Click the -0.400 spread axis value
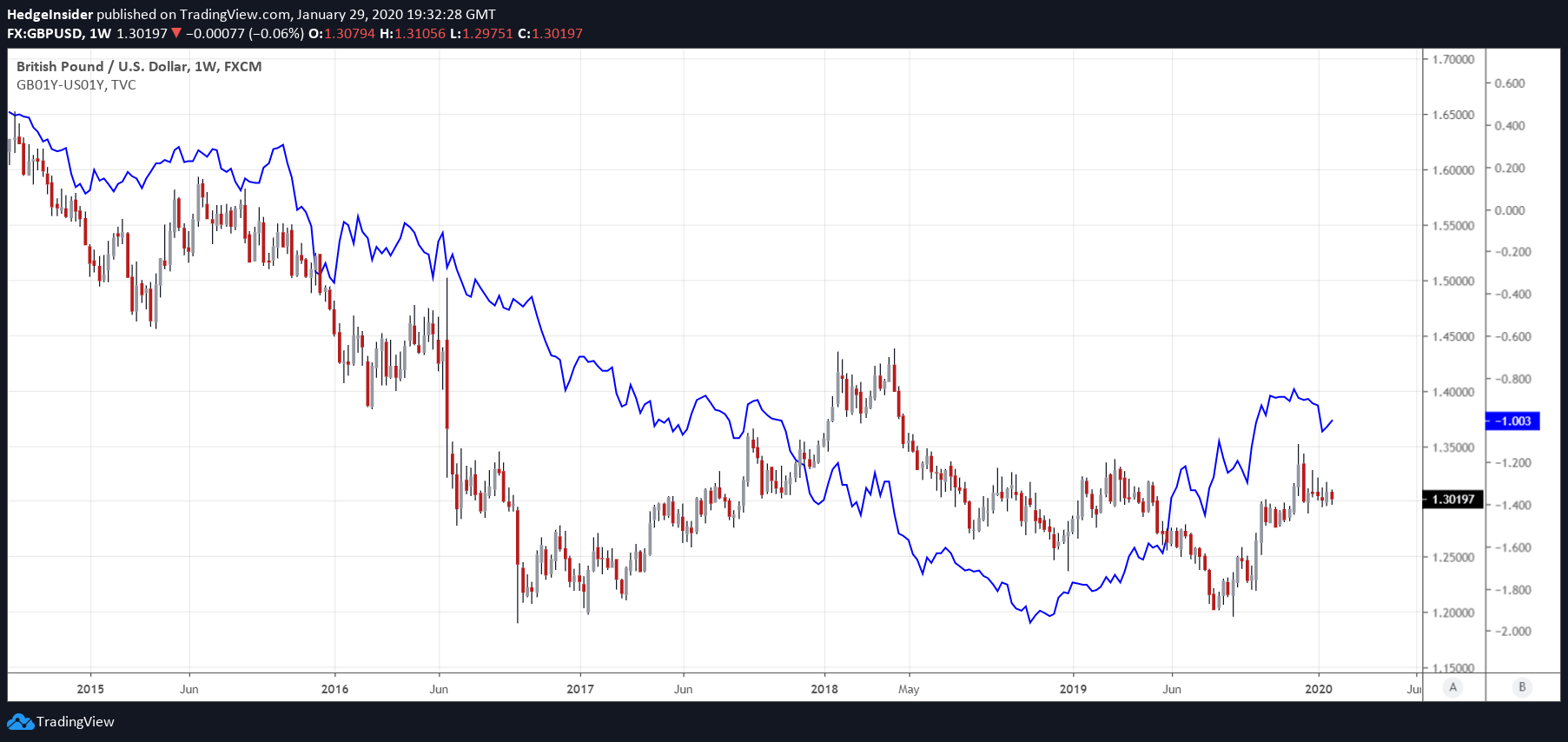This screenshot has width=1568, height=742. (1512, 295)
